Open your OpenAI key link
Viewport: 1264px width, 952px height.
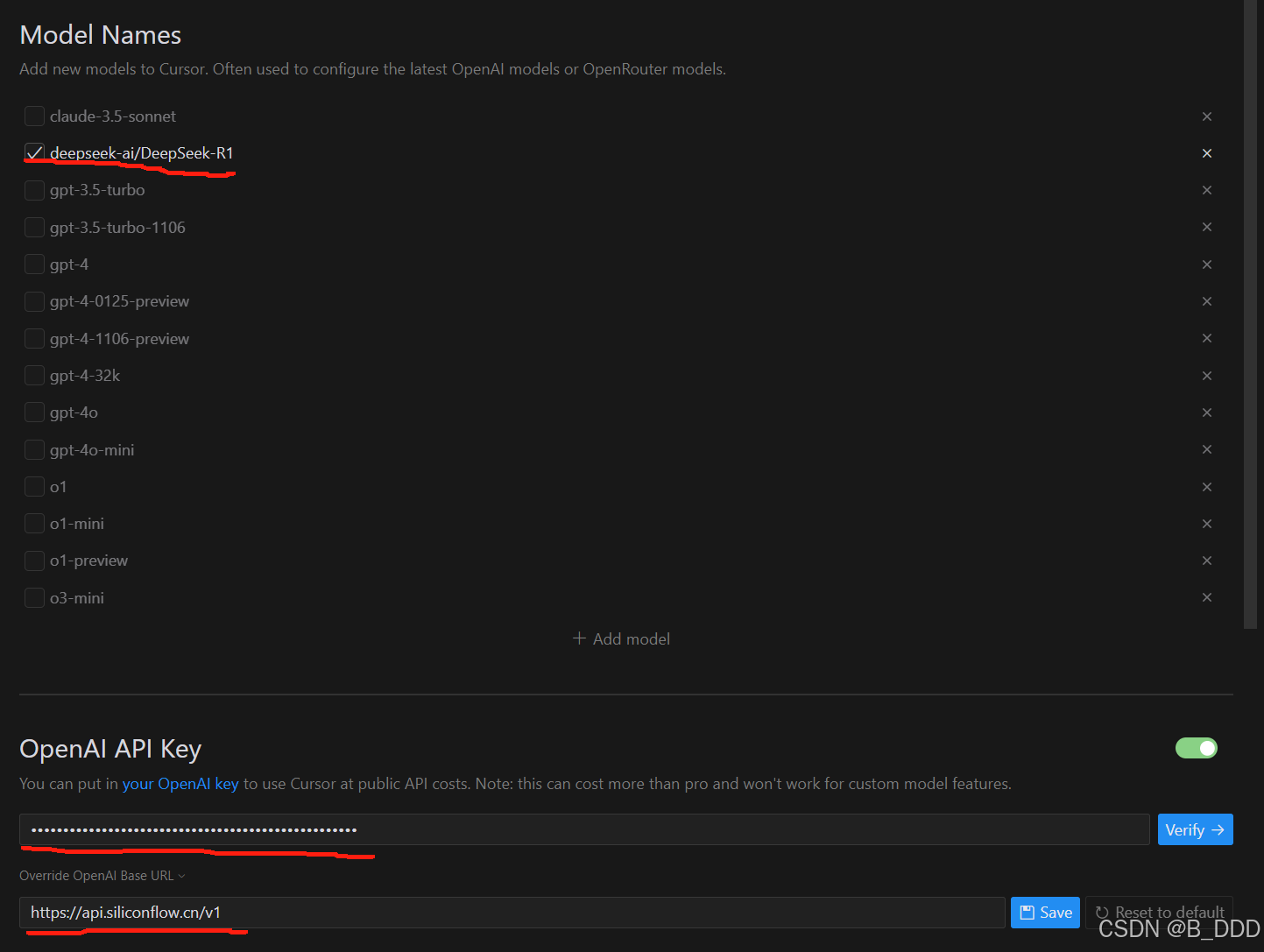180,783
